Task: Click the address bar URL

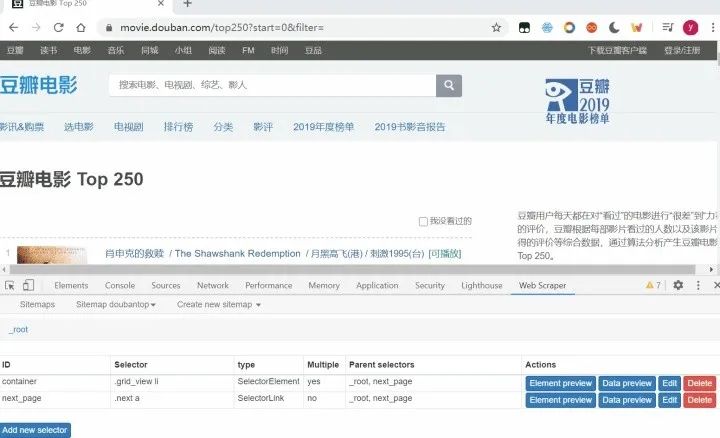Action: [x=222, y=28]
